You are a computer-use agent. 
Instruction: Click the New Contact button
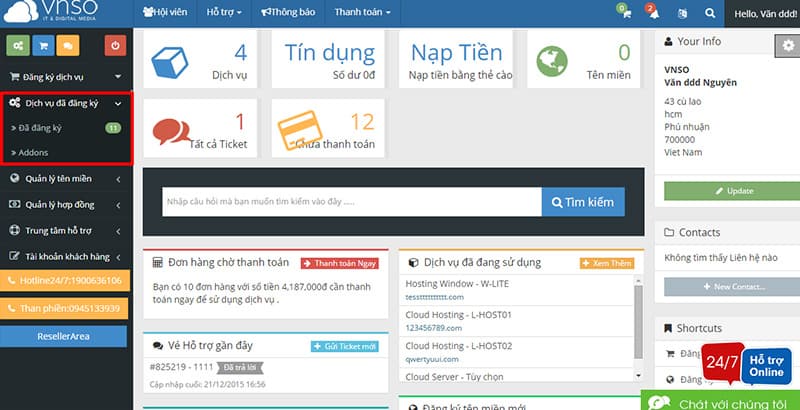pyautogui.click(x=733, y=287)
